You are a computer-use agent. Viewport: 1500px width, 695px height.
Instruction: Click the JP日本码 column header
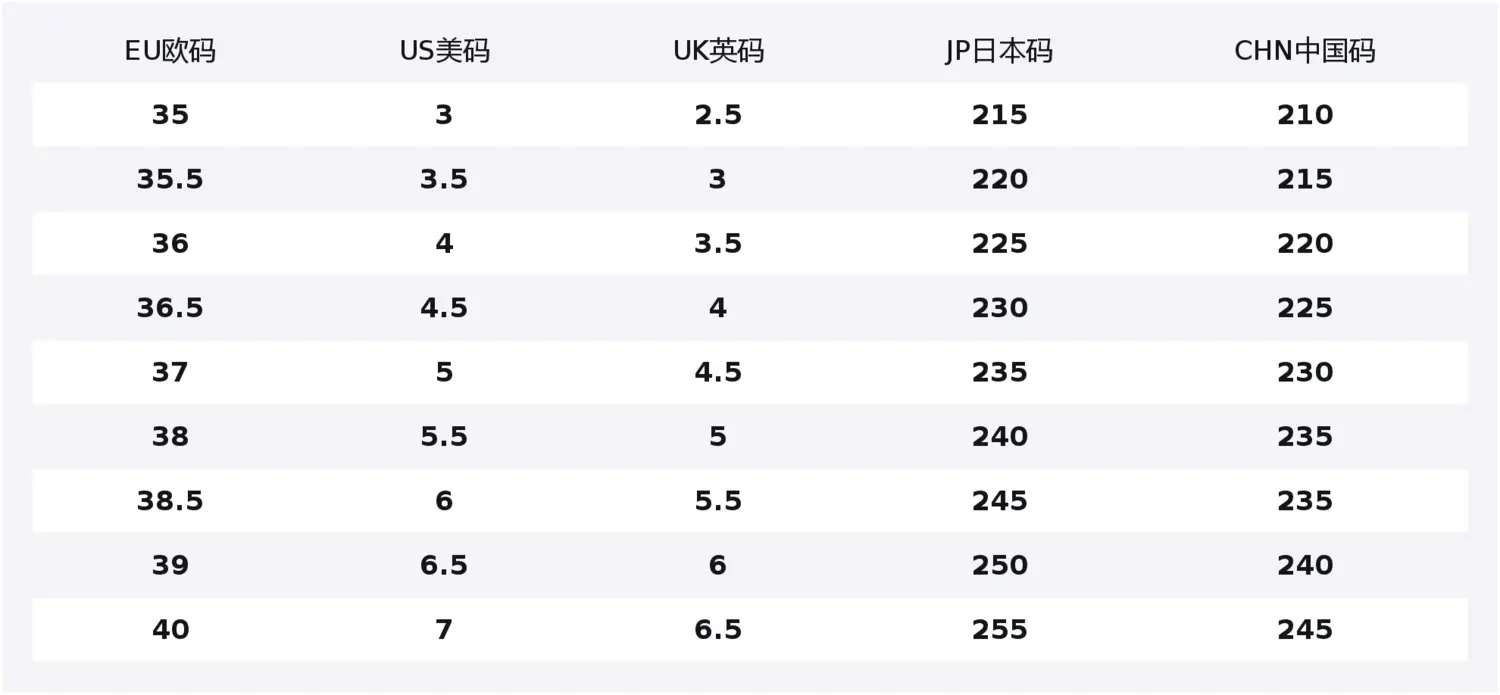pos(999,51)
